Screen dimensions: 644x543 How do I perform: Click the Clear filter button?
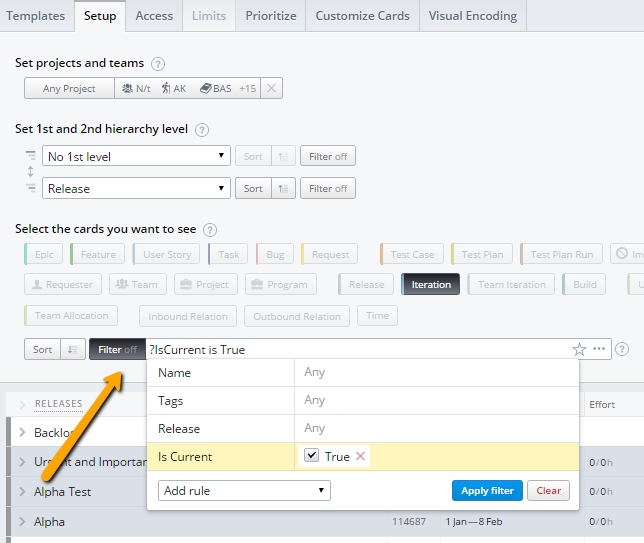click(x=548, y=490)
